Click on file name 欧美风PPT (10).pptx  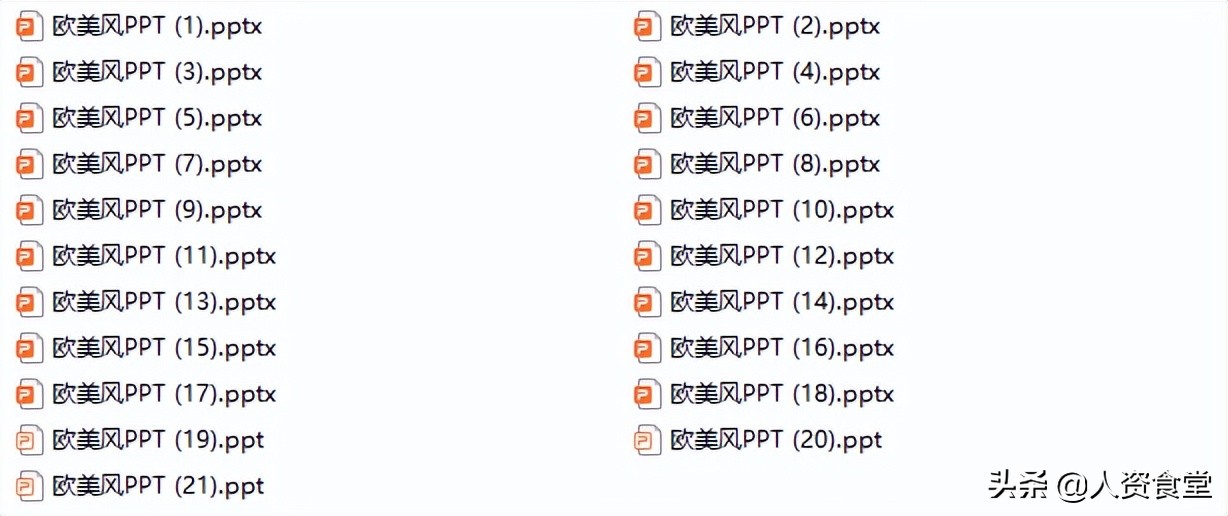[782, 211]
